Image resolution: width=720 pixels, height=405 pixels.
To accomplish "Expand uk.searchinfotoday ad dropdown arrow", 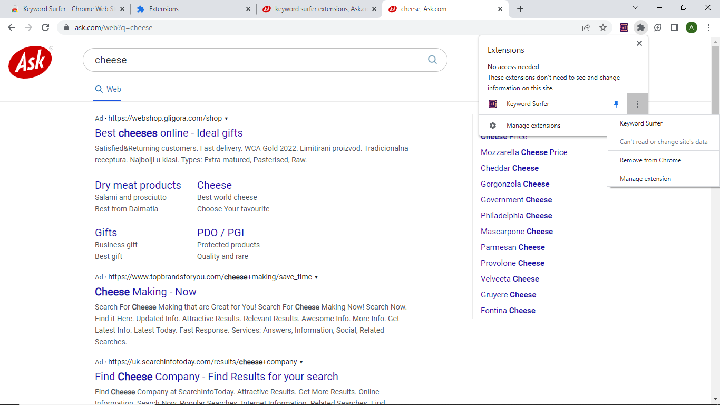I will click(301, 362).
